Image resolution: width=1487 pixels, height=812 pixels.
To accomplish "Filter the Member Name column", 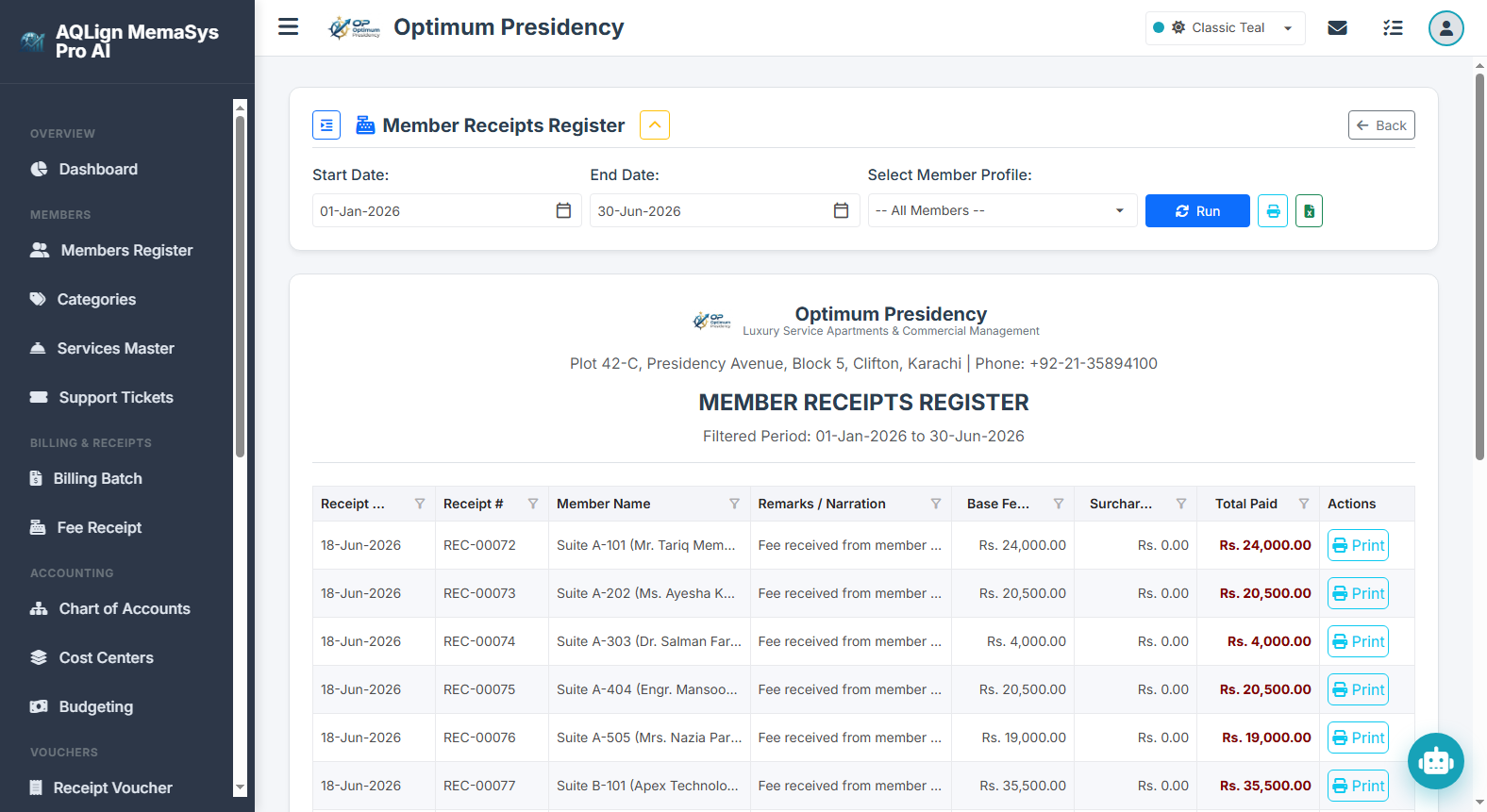I will (734, 504).
